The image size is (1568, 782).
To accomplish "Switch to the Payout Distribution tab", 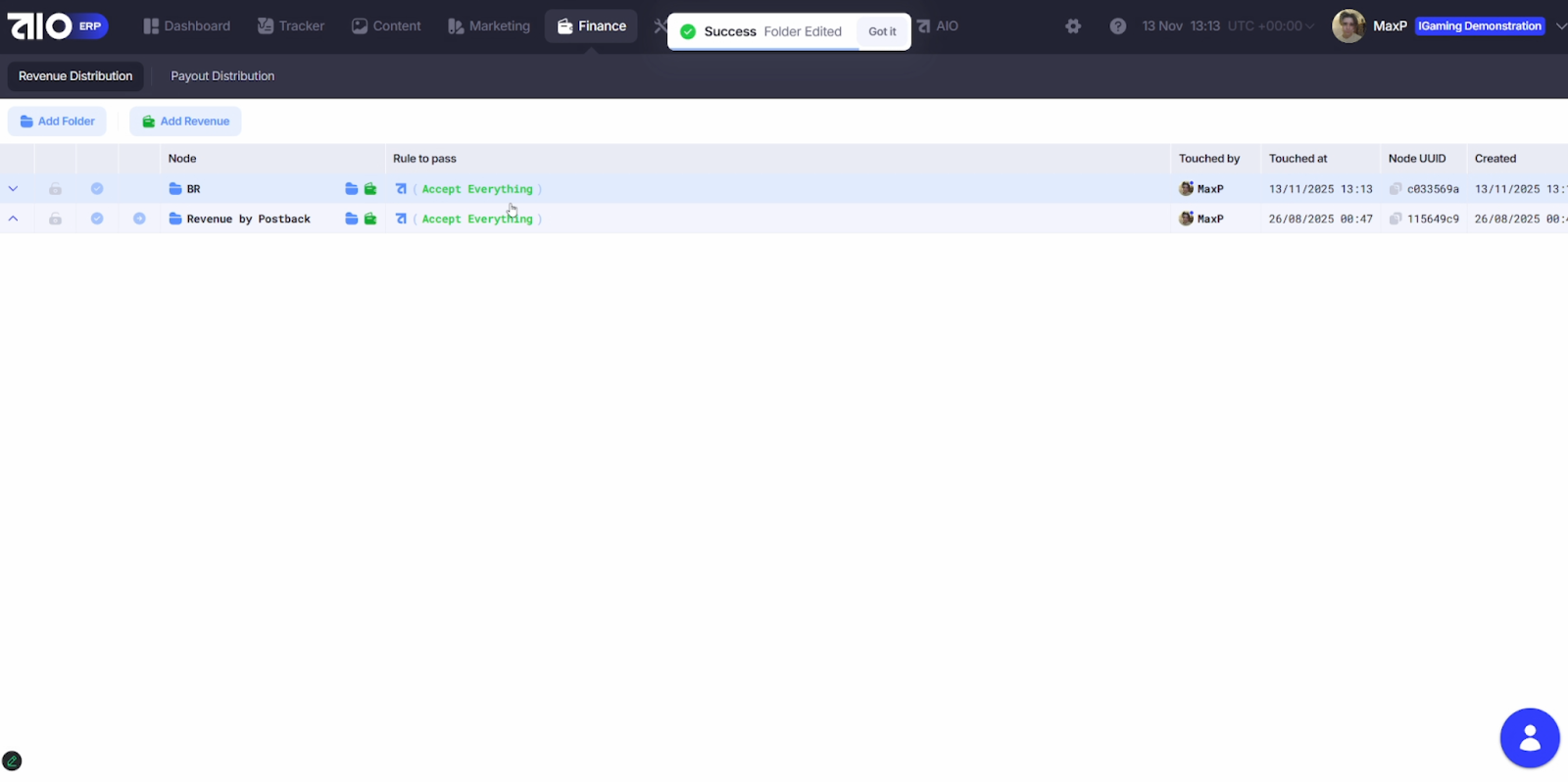I will click(222, 76).
